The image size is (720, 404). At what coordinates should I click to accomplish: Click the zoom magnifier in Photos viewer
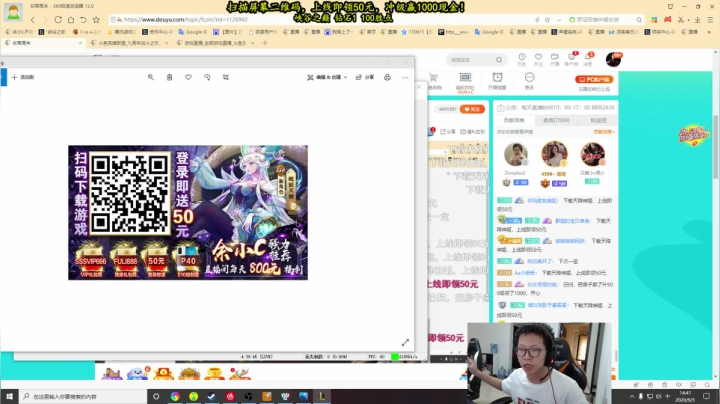151,77
